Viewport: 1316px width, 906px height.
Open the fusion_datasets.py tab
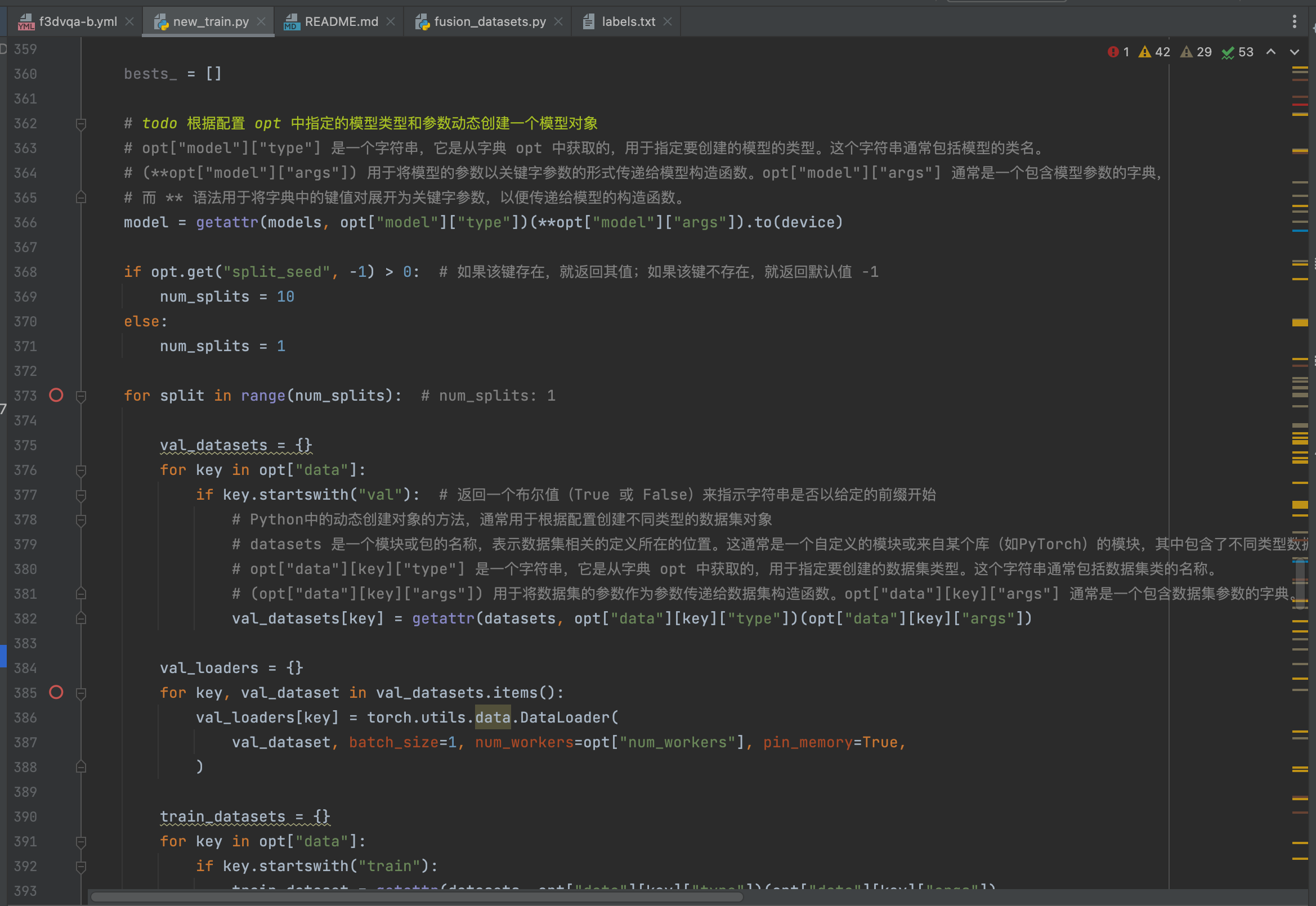pos(489,21)
